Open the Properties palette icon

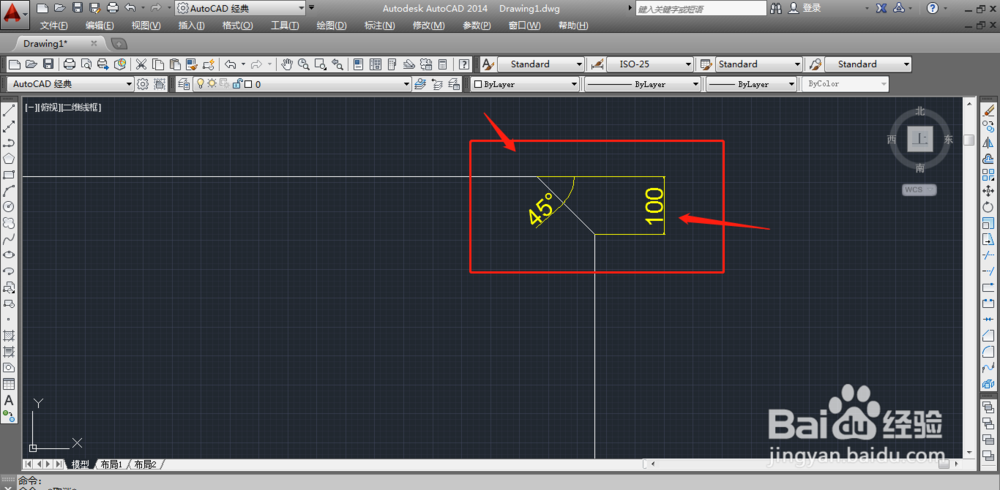click(x=358, y=64)
